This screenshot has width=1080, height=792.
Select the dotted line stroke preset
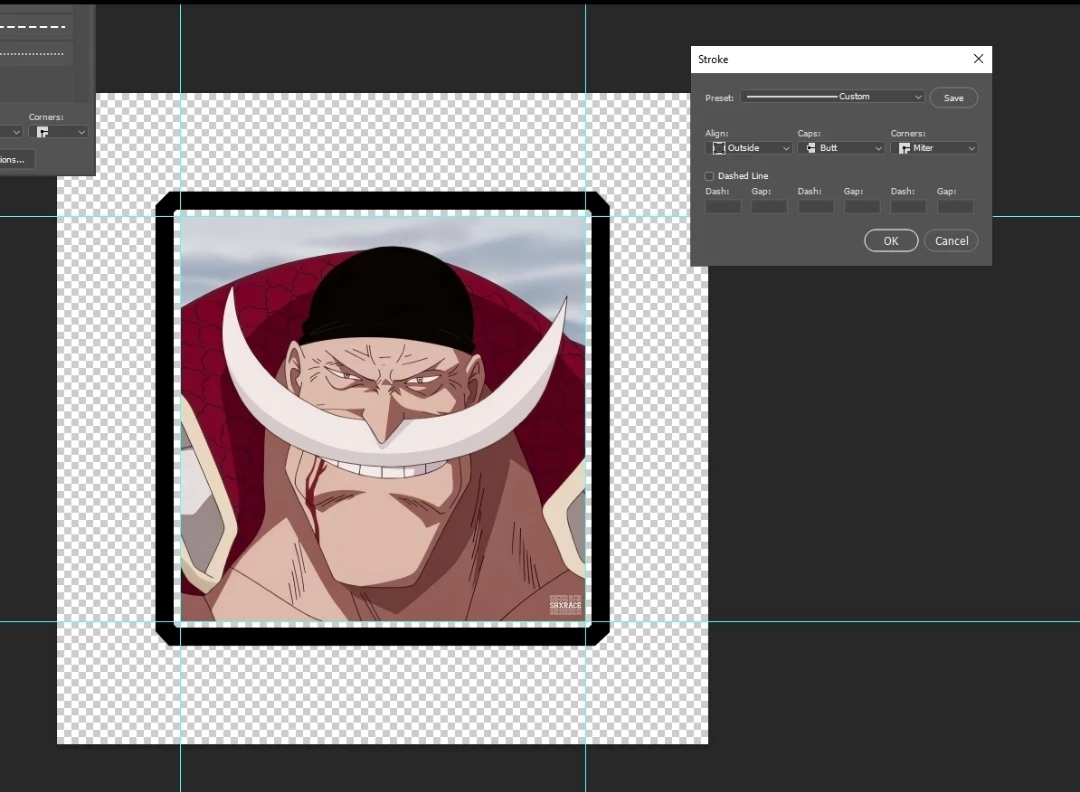point(36,54)
